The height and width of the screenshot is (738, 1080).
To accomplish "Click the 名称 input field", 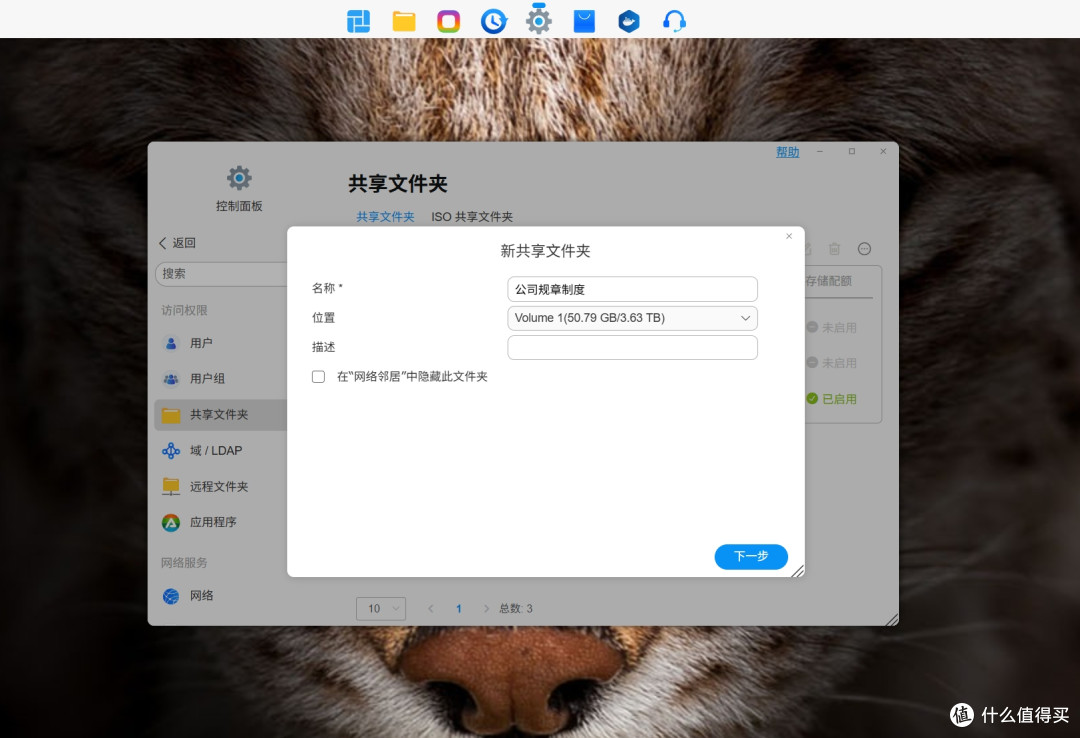I will pyautogui.click(x=632, y=289).
